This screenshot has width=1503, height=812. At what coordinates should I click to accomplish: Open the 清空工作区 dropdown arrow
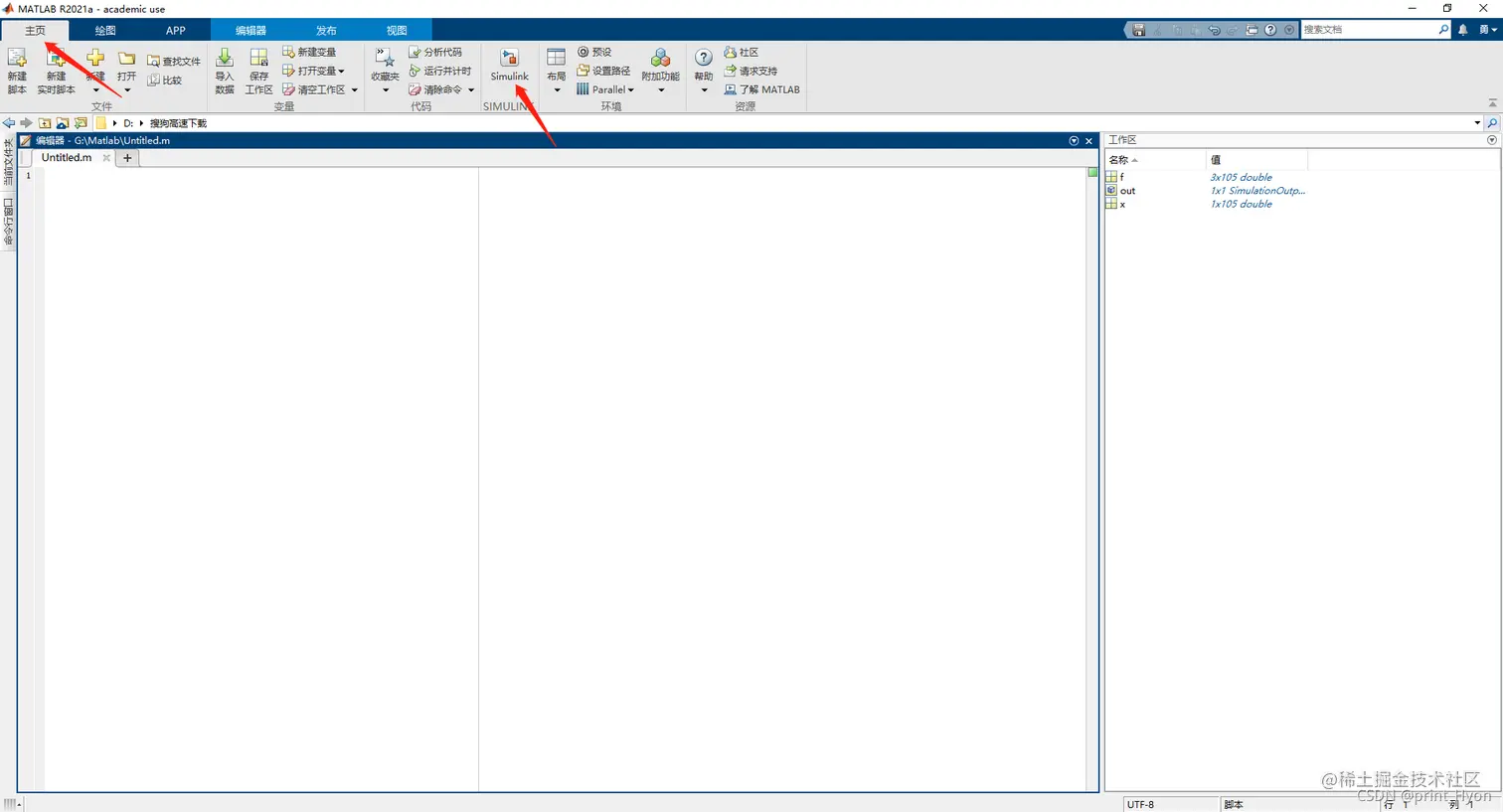click(x=354, y=89)
